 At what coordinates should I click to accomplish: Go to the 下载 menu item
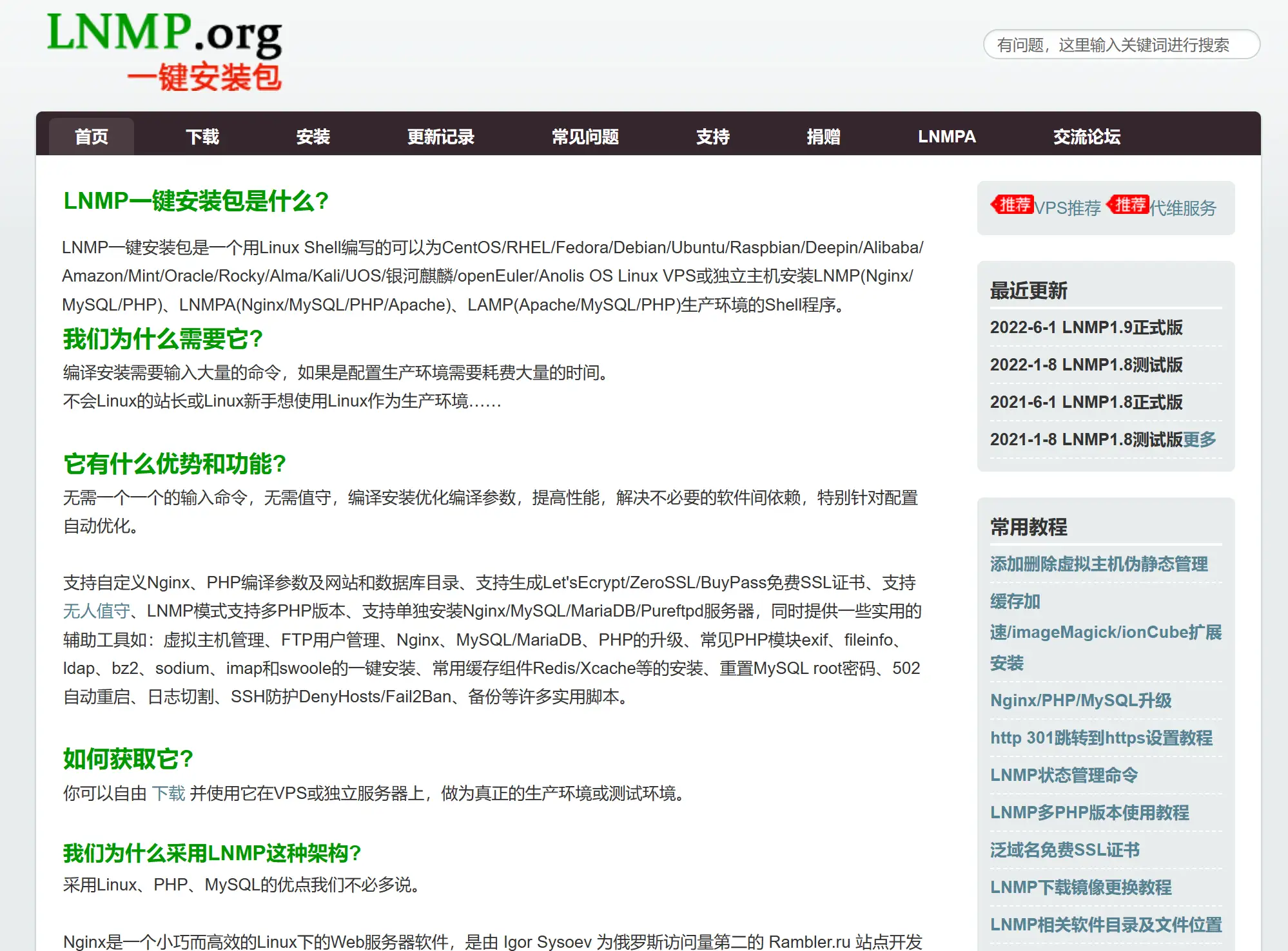pyautogui.click(x=202, y=137)
